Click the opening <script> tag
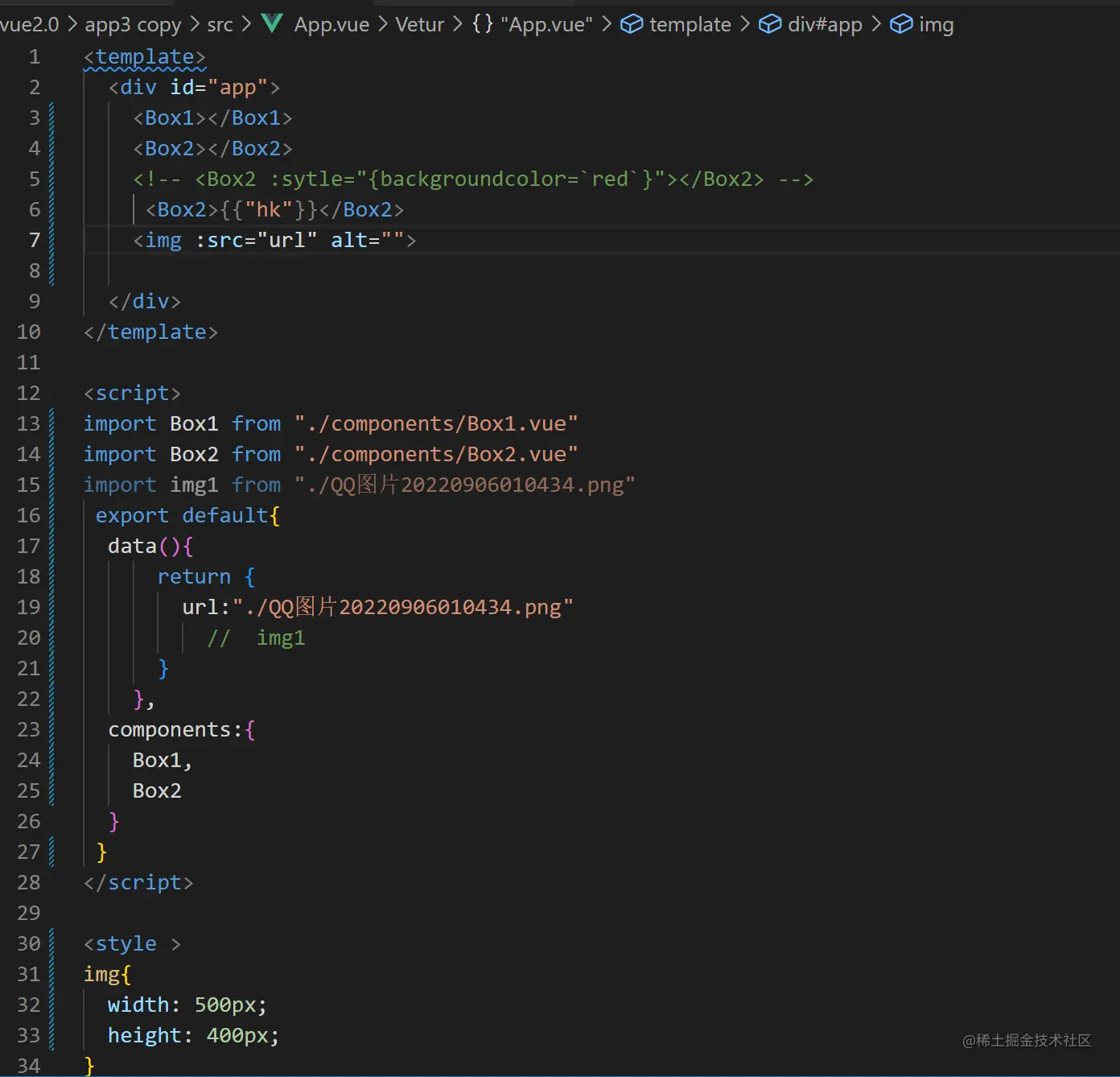 coord(132,394)
